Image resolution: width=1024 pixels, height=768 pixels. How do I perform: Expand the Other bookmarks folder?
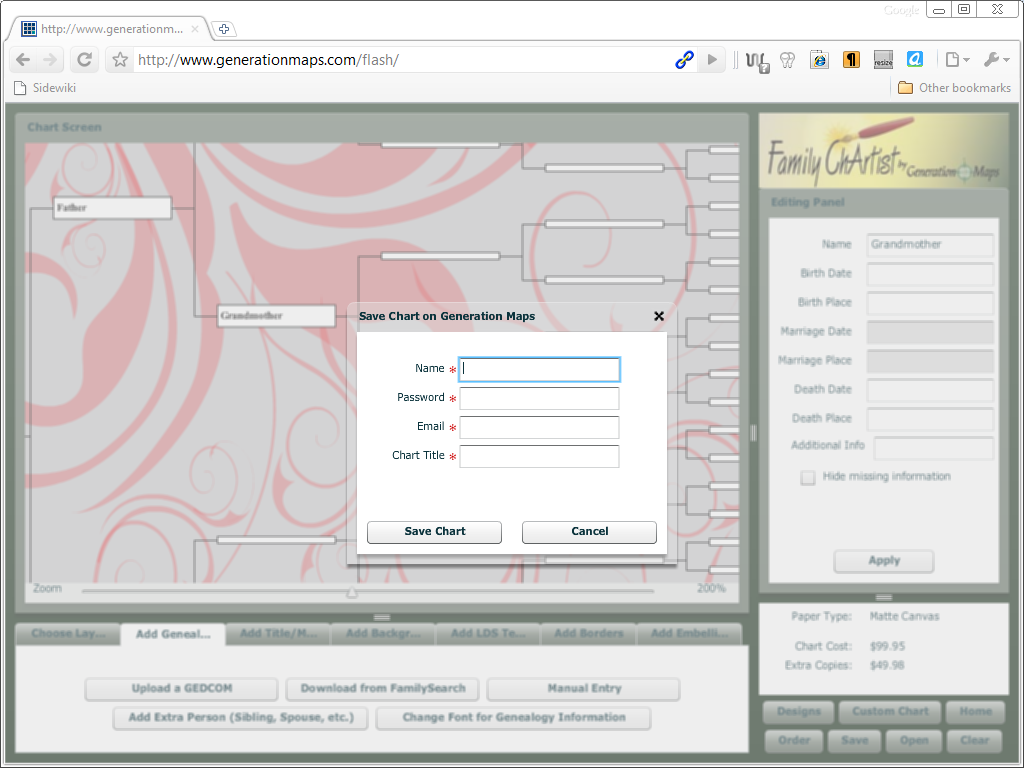(954, 88)
